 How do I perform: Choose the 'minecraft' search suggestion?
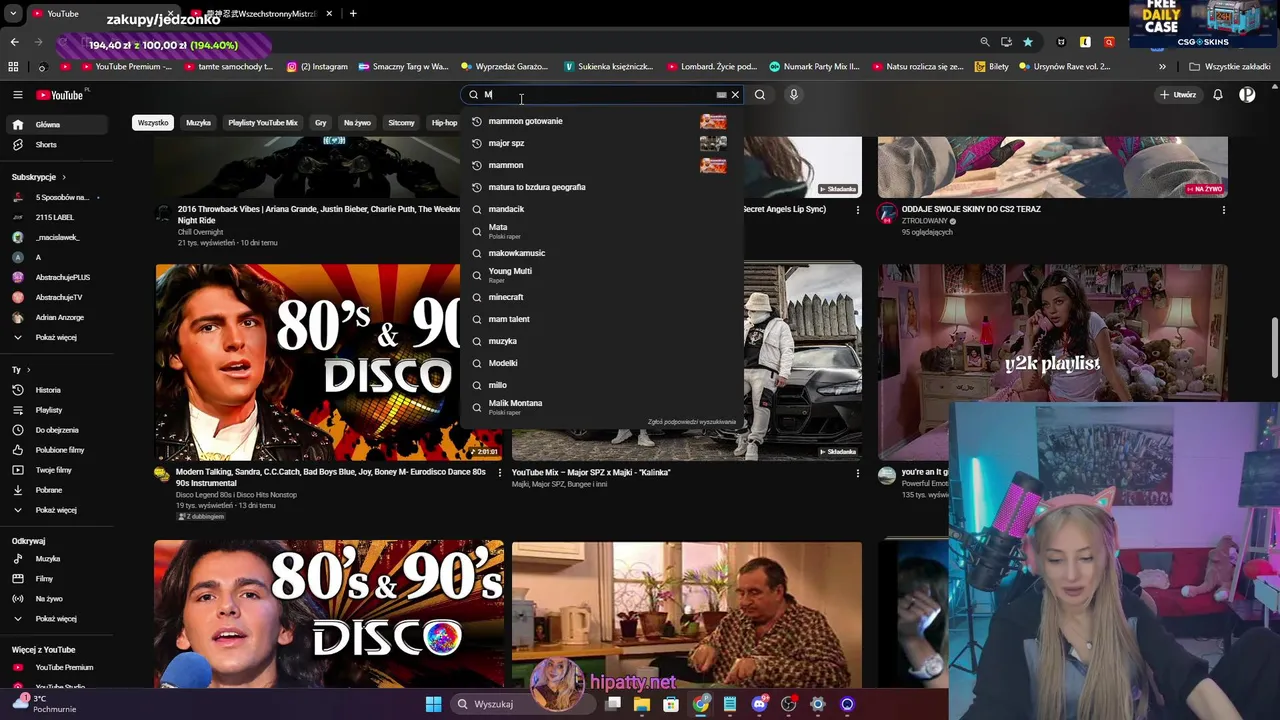tap(600, 297)
